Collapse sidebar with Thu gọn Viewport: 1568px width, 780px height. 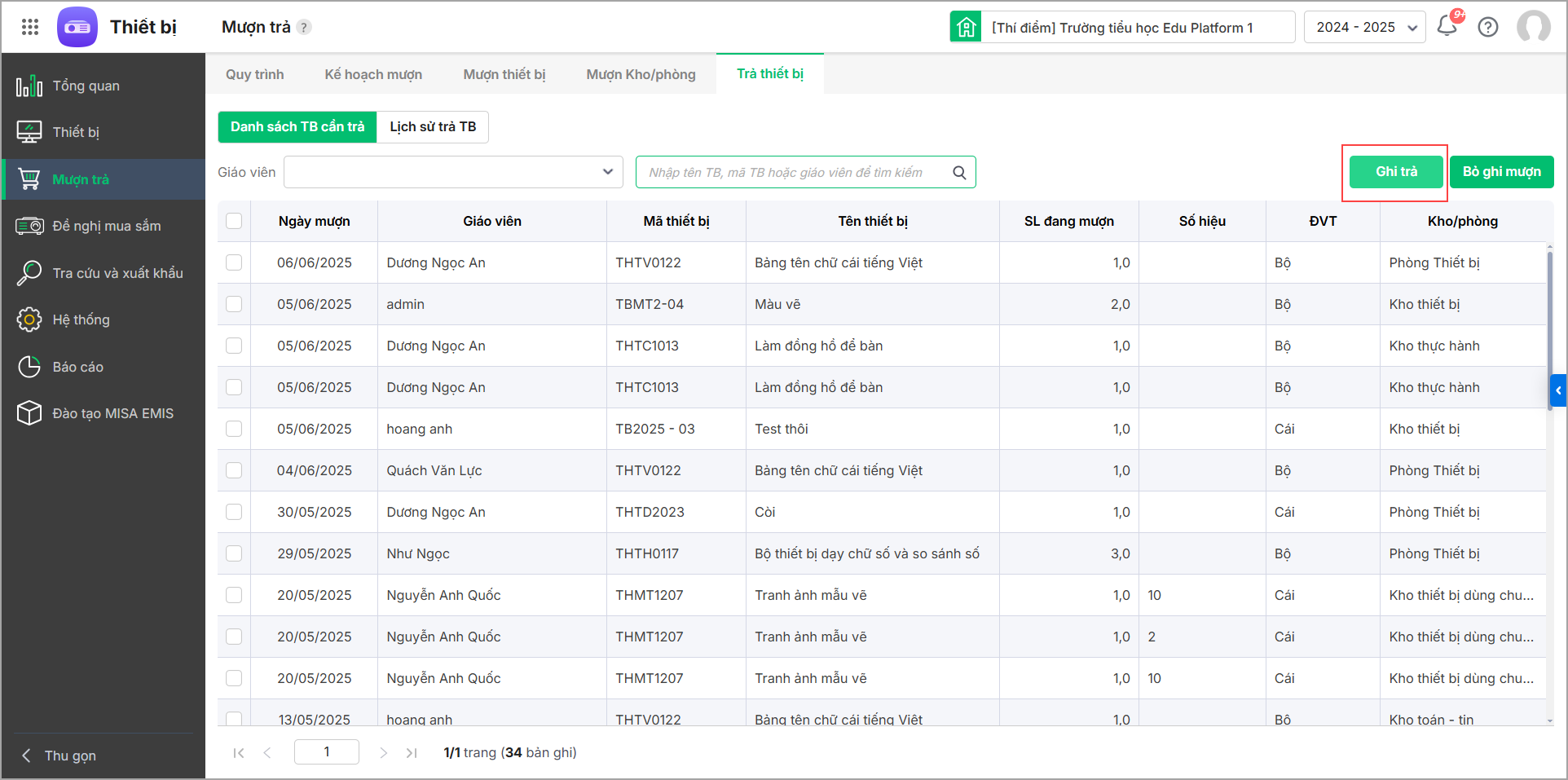pos(69,756)
